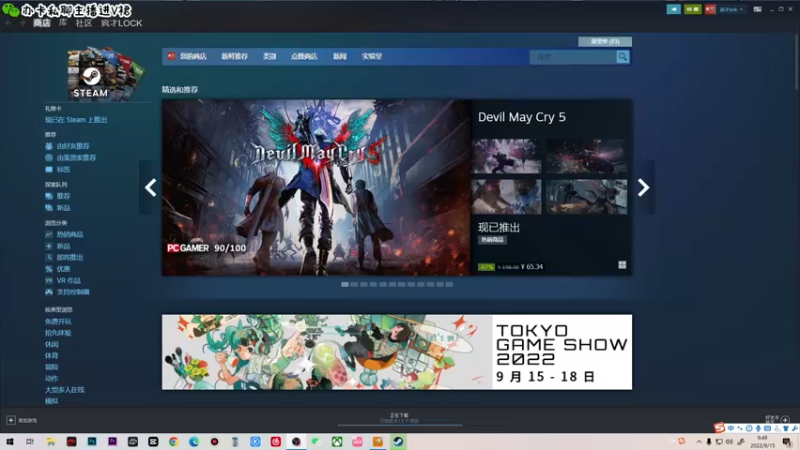The width and height of the screenshot is (800, 450).
Task: Click the magnifier search button
Action: click(x=622, y=57)
